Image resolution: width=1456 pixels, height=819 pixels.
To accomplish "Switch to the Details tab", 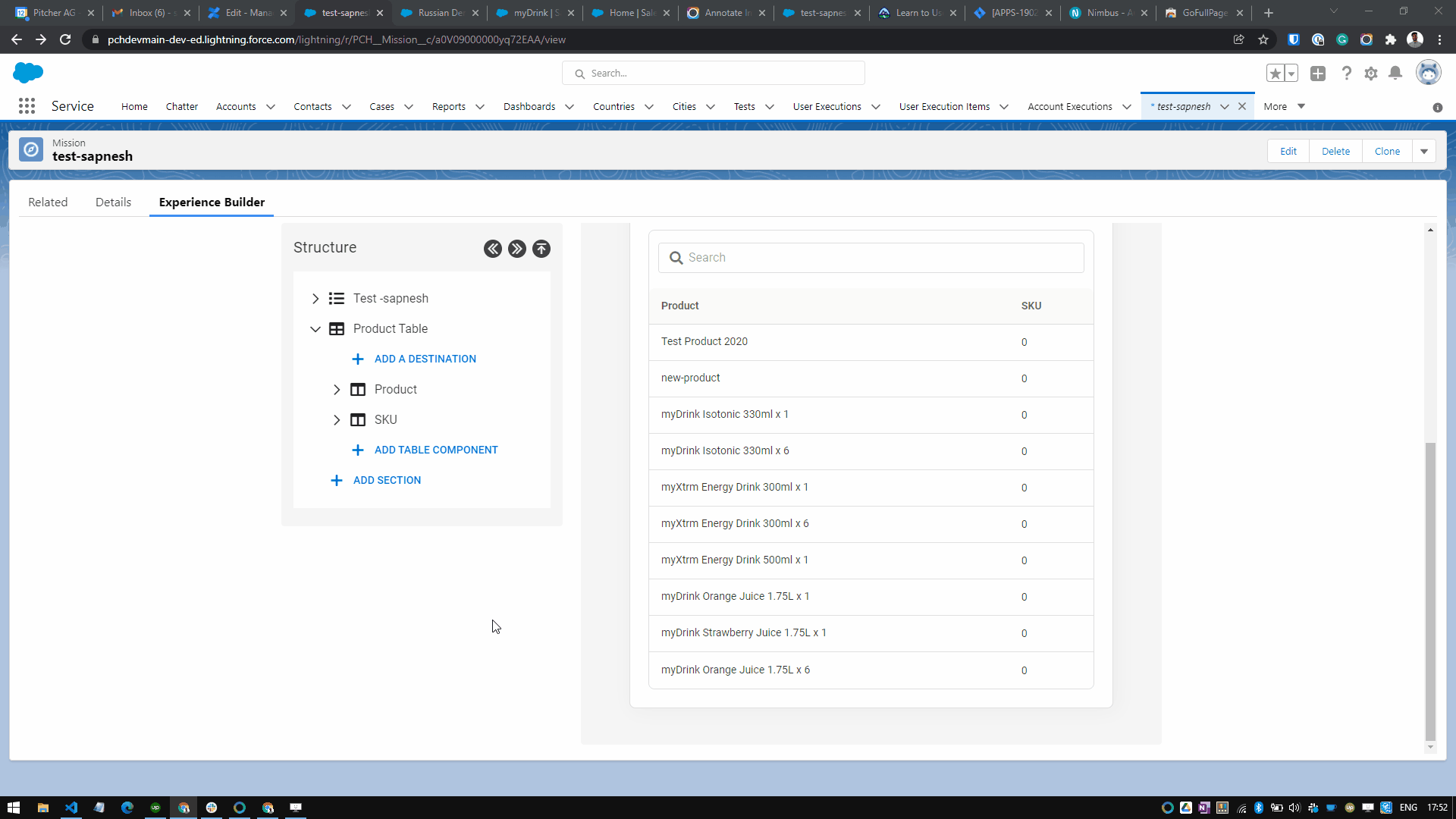I will [x=113, y=202].
